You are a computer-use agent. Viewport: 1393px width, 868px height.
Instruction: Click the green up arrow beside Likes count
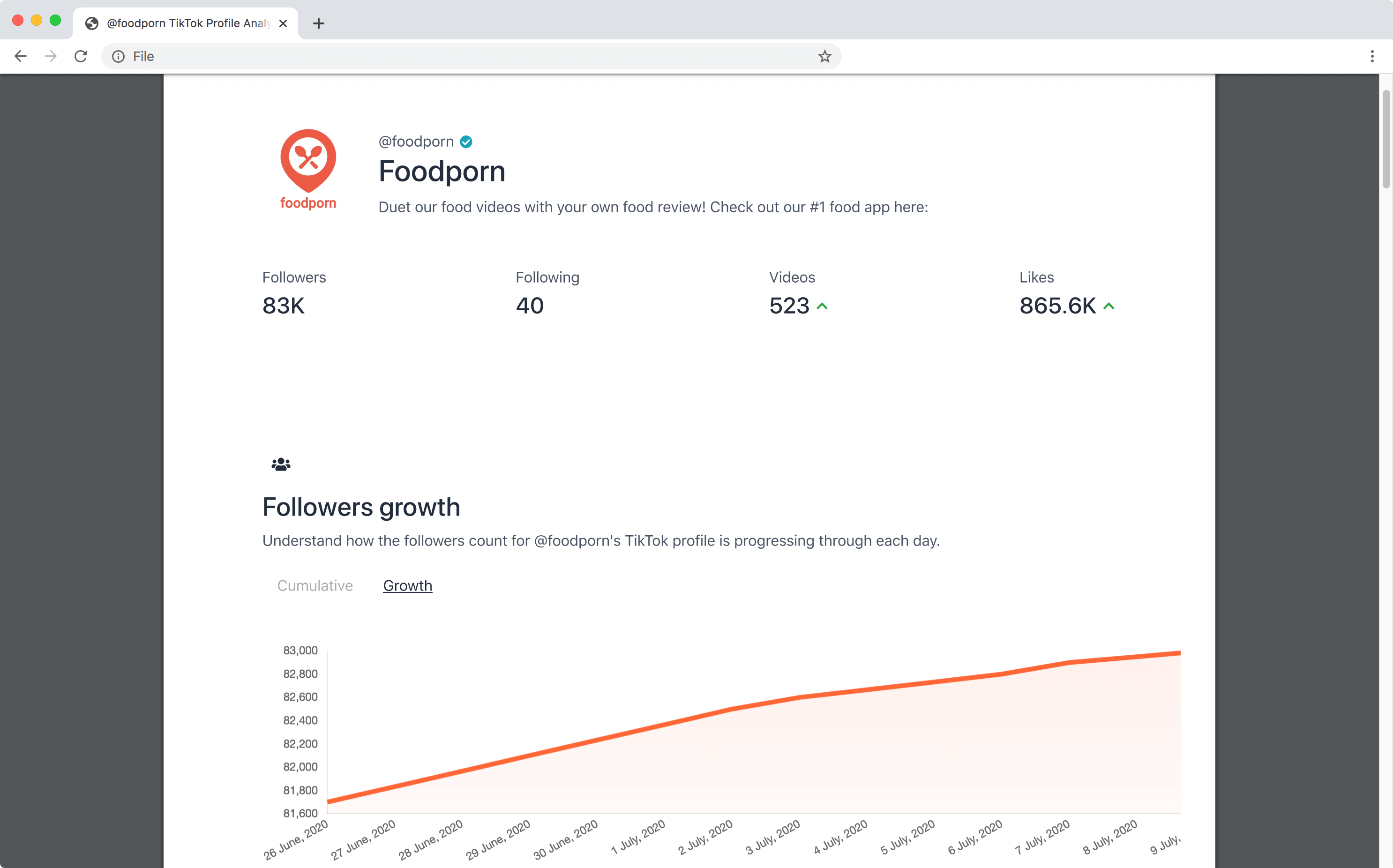(1109, 306)
